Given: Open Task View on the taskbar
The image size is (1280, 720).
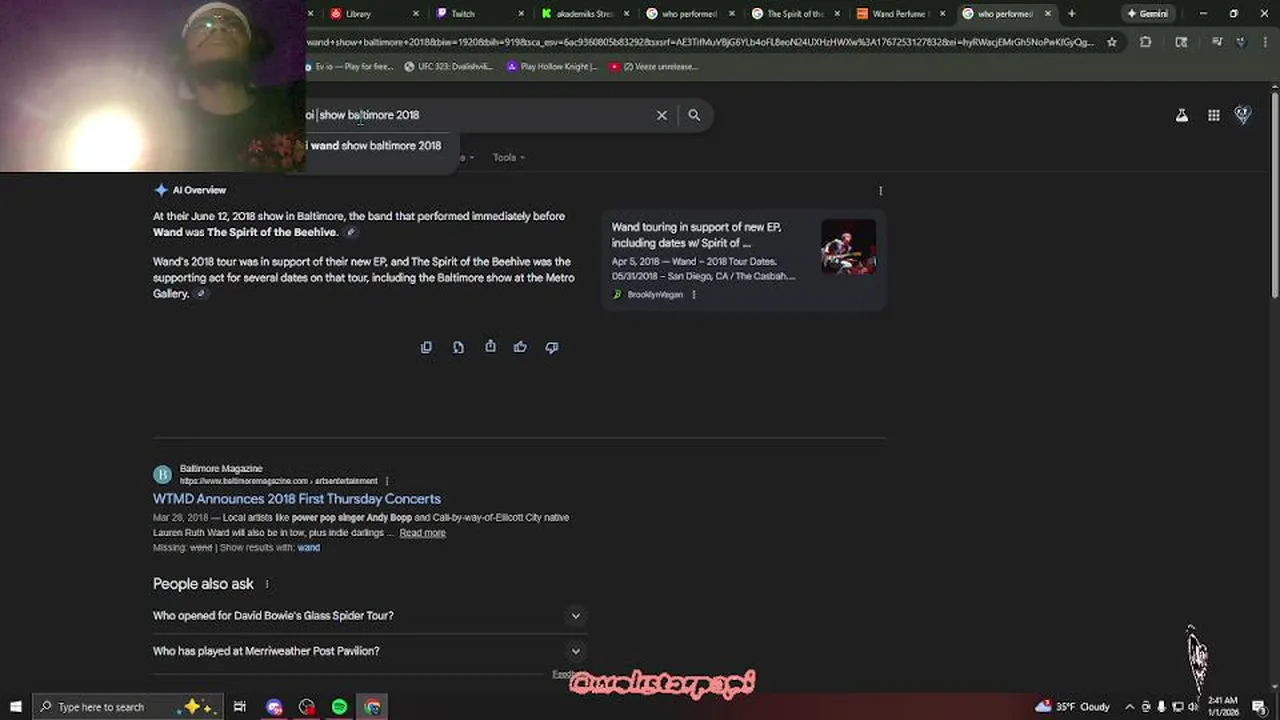Looking at the screenshot, I should [x=240, y=707].
